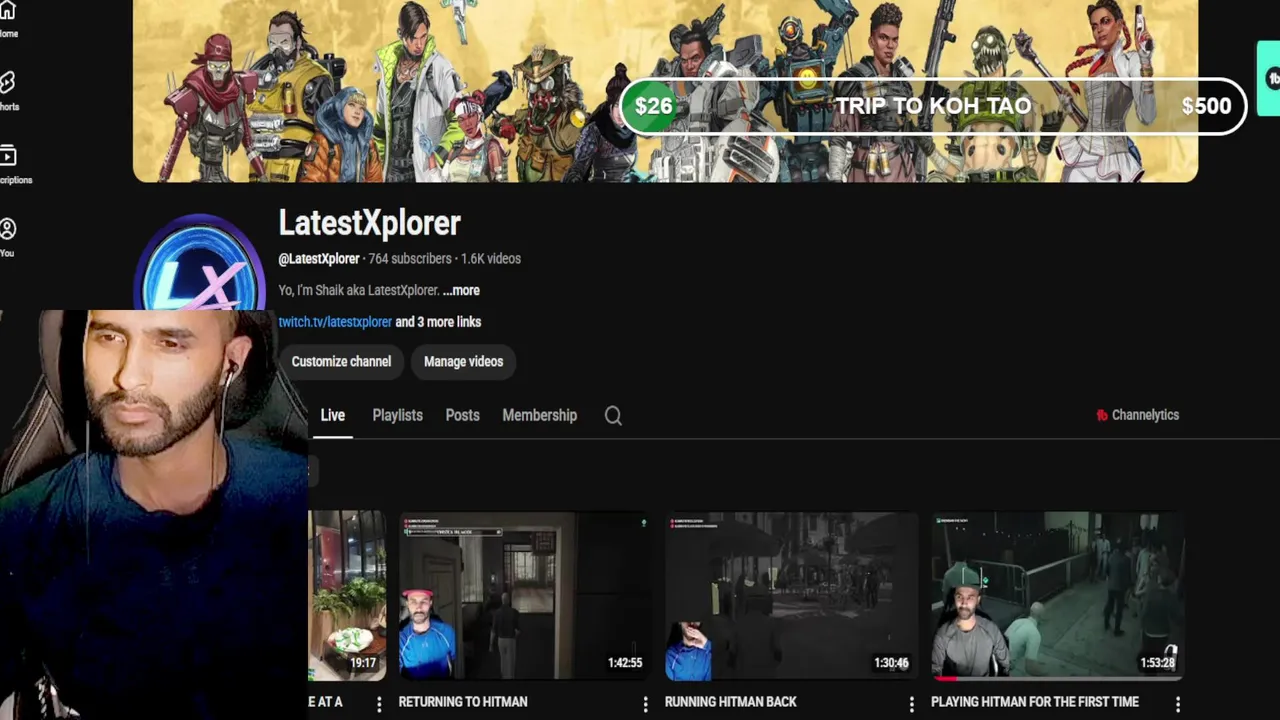The width and height of the screenshot is (1280, 720).
Task: Expand channel description with ...more
Action: pyautogui.click(x=461, y=290)
